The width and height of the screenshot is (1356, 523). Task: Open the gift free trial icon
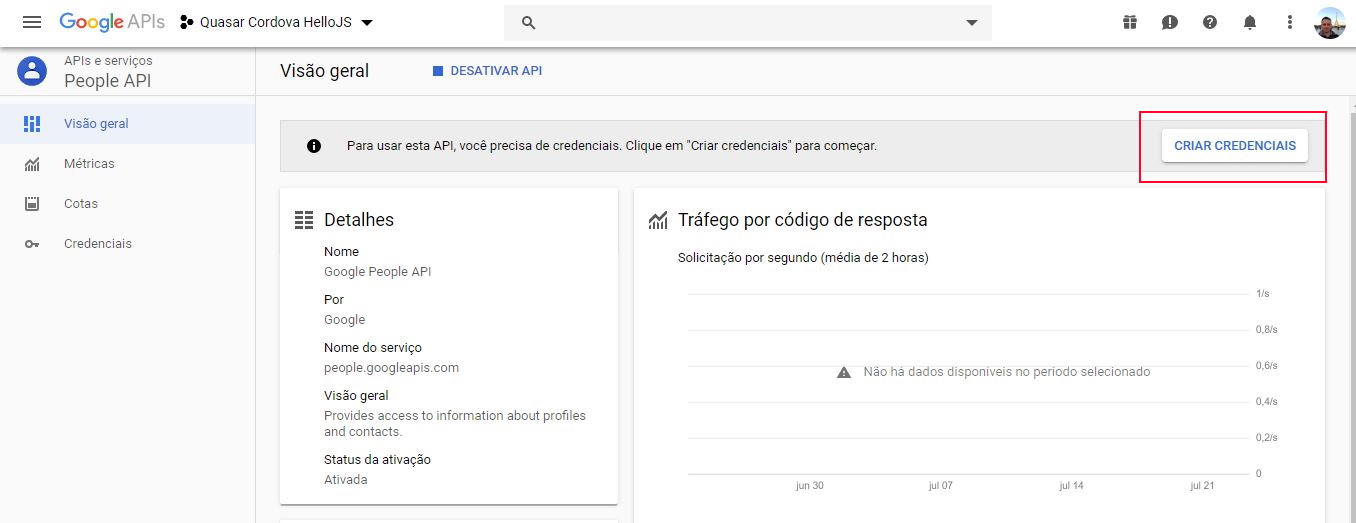(x=1130, y=22)
